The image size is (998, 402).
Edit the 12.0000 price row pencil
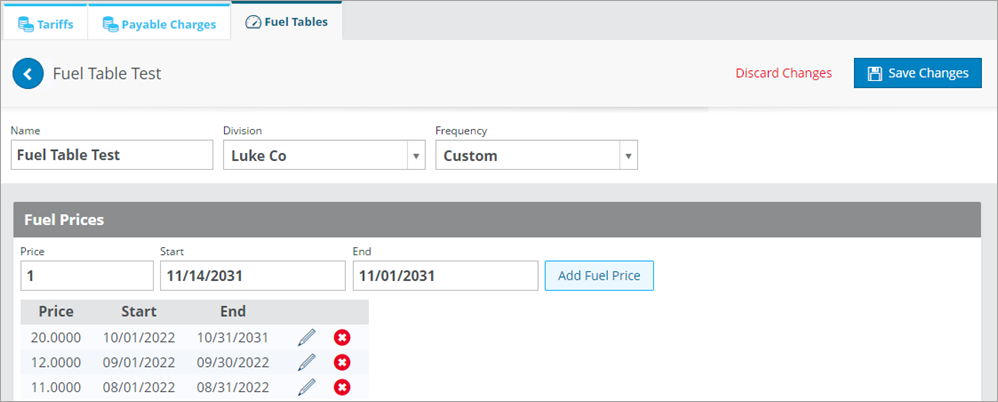(307, 363)
